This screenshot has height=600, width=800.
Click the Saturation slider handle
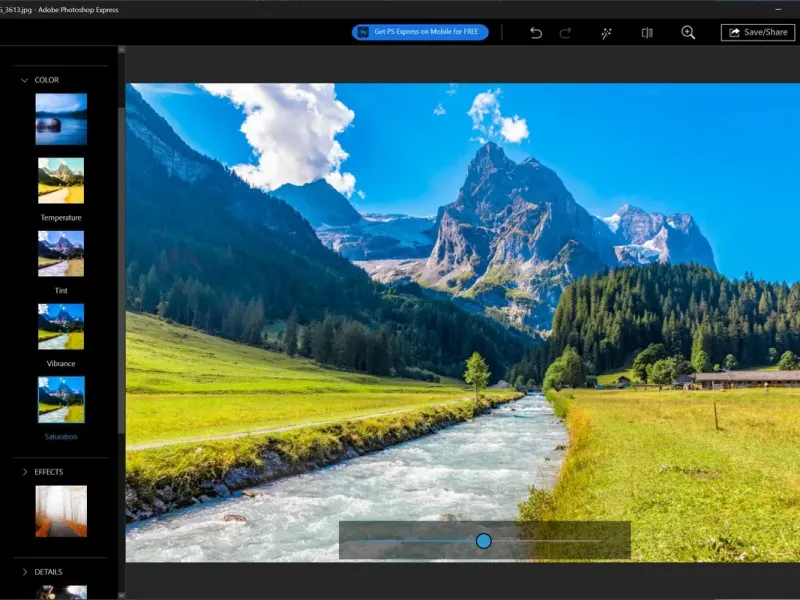click(483, 541)
